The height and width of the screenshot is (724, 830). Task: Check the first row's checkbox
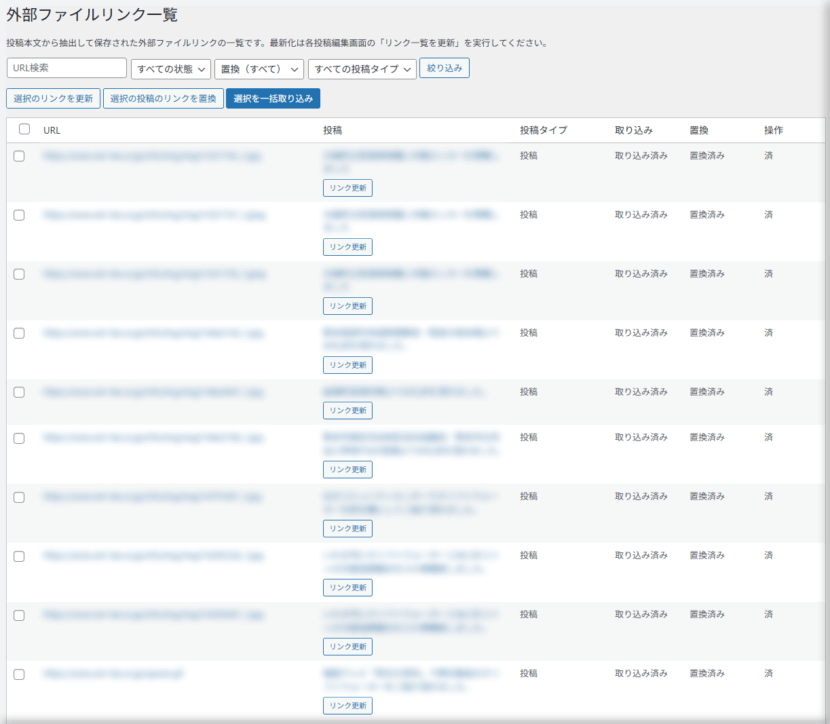(19, 156)
